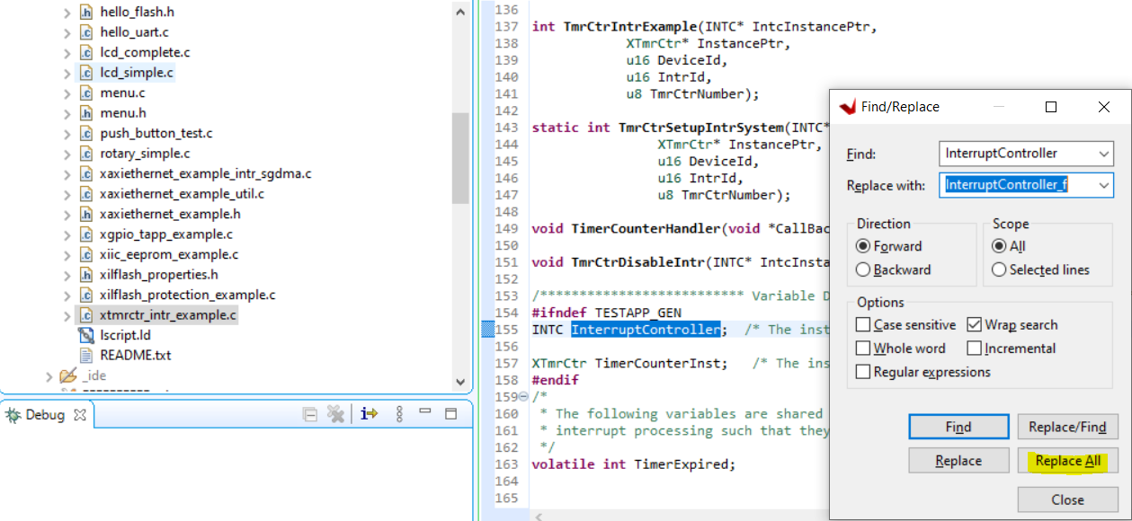Select the hello_uart.c file icon
Screen dimensions: 1132x521
tap(86, 32)
